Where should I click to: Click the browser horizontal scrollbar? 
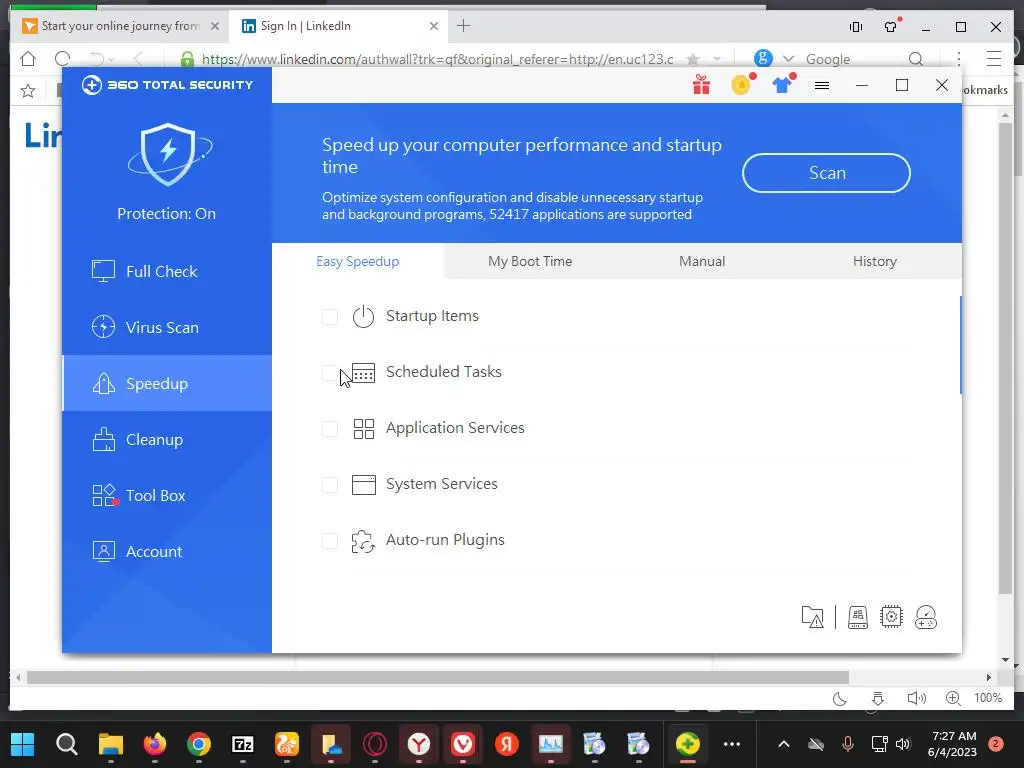click(438, 678)
